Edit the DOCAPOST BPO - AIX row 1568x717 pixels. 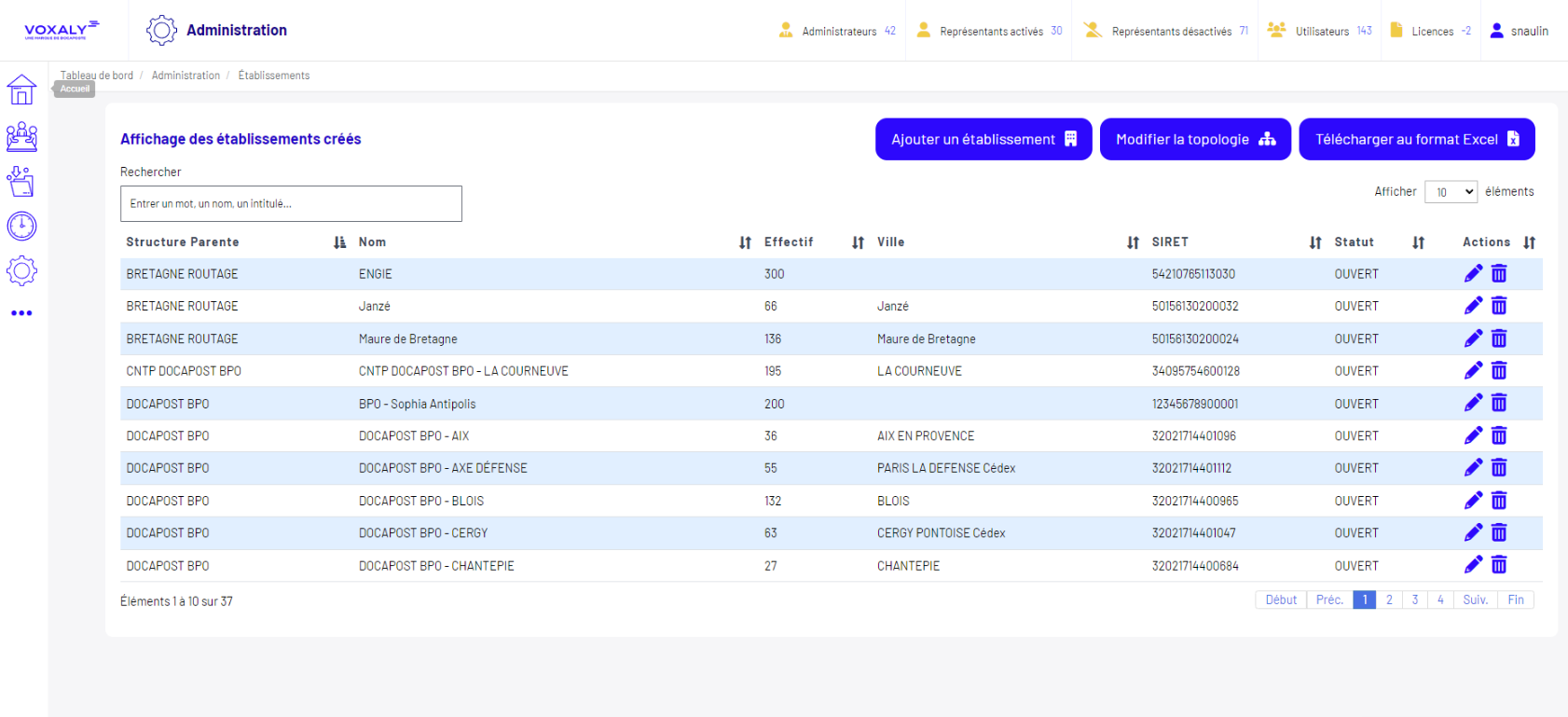[1473, 435]
